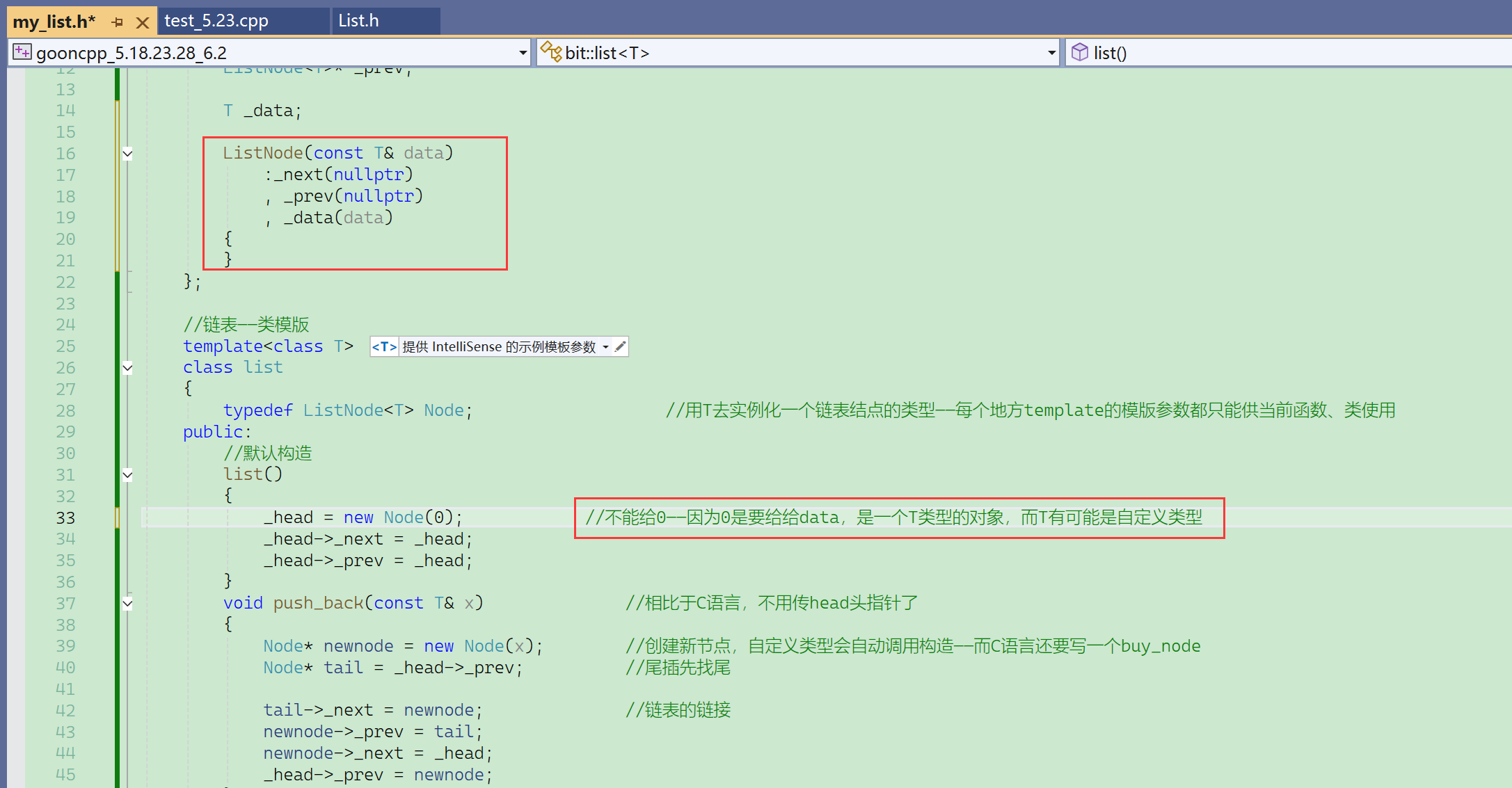Close the my_list.h tab

pyautogui.click(x=143, y=22)
